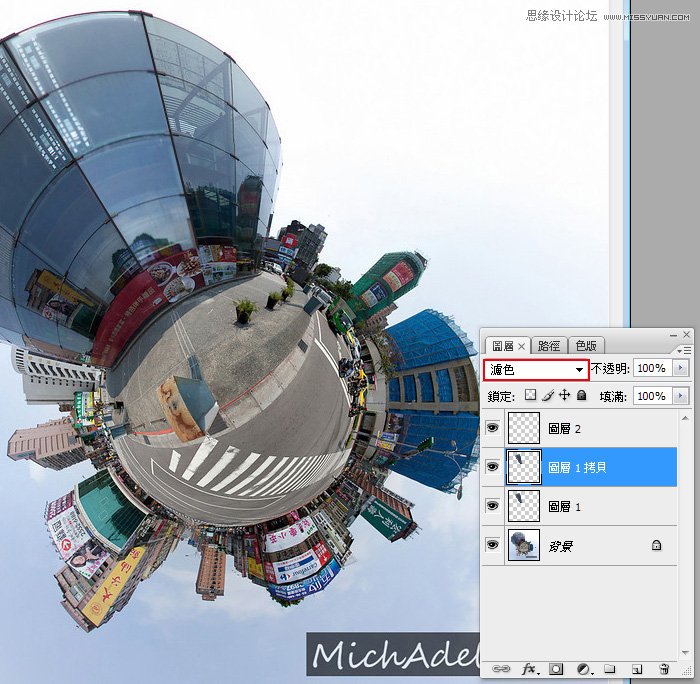Switch to the 路徑 tab
The height and width of the screenshot is (684, 700).
(549, 345)
